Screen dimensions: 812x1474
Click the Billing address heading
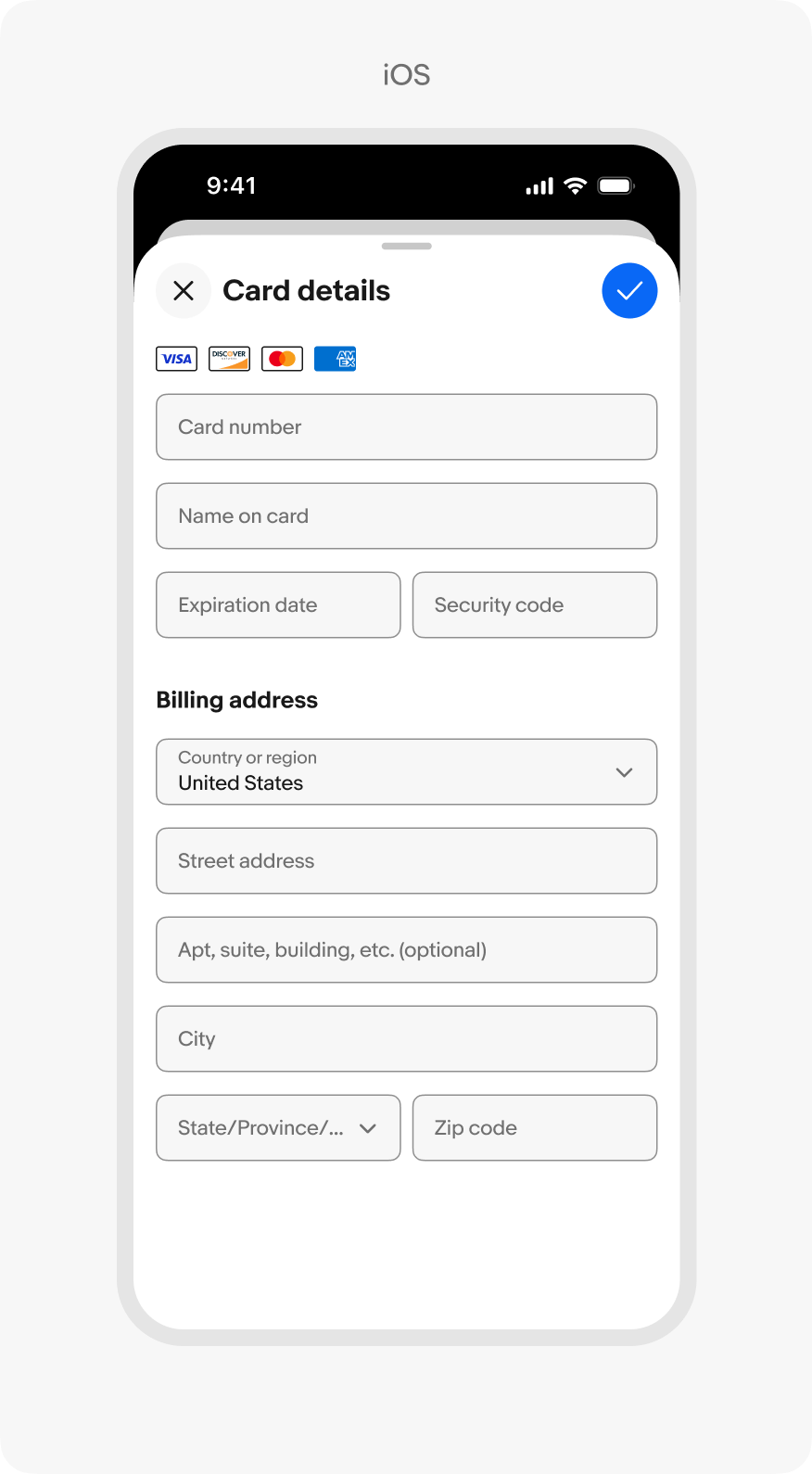pos(237,700)
